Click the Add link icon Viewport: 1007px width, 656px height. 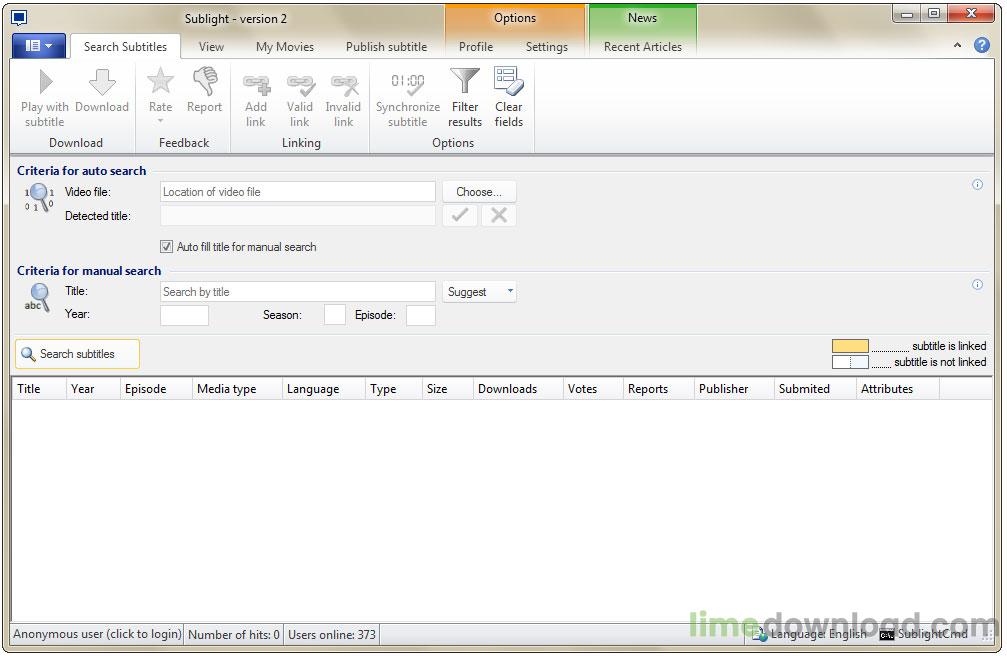(x=256, y=83)
